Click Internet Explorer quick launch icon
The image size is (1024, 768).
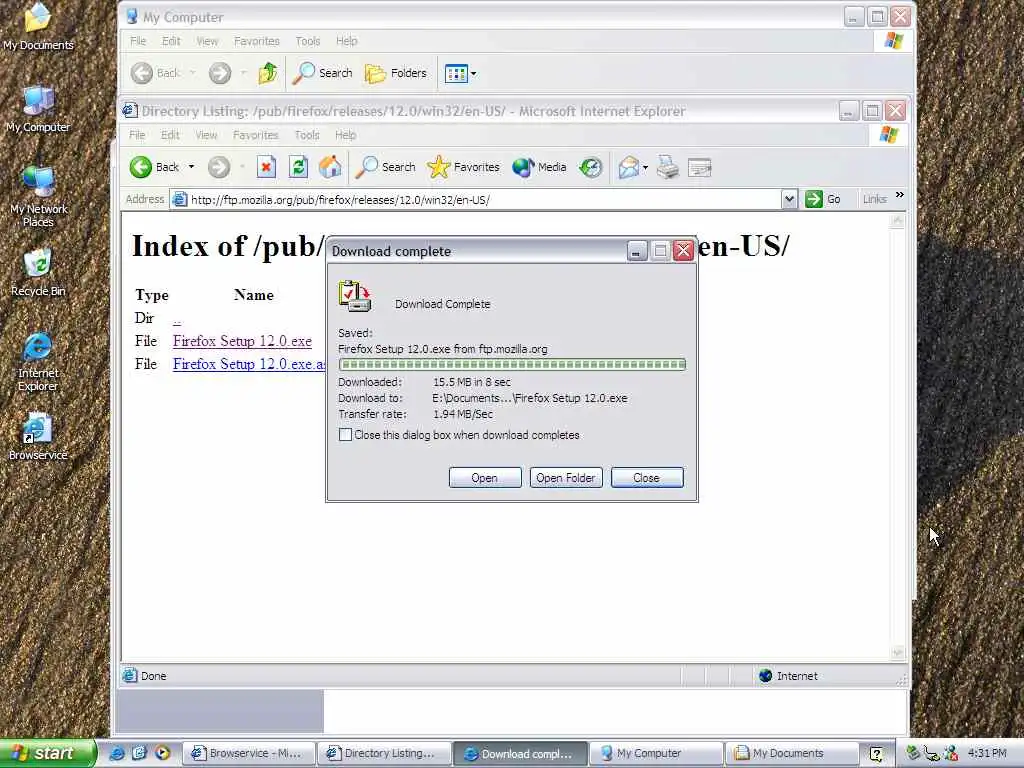[116, 753]
